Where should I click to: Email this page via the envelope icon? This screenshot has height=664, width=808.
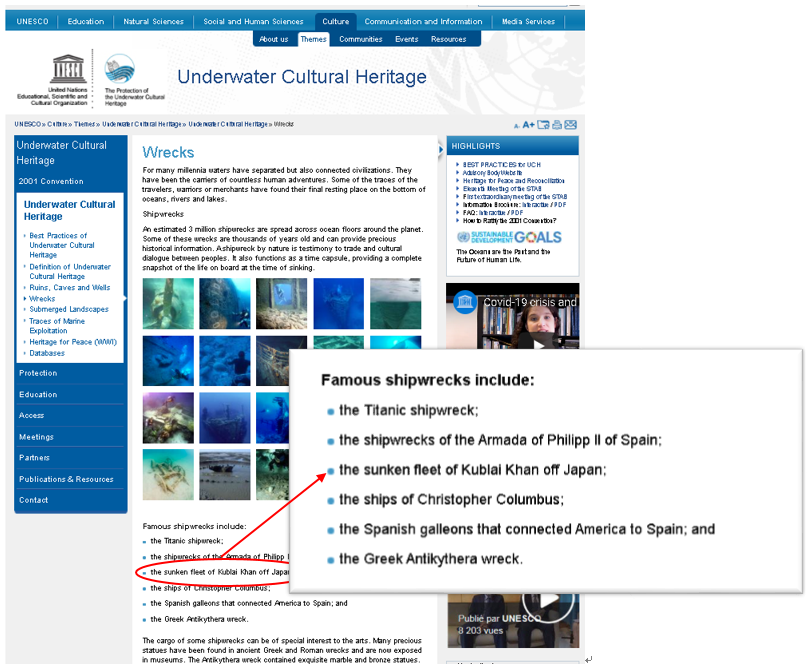click(x=570, y=125)
